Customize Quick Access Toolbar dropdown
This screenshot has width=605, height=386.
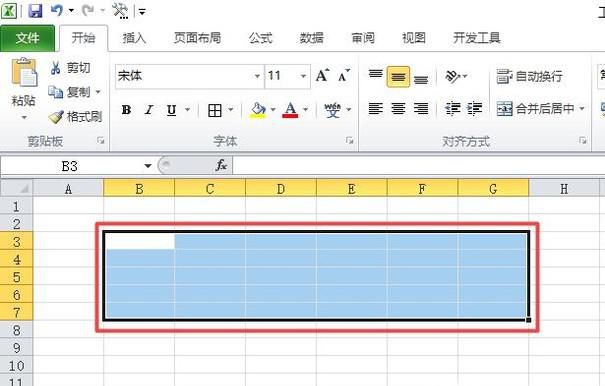[142, 12]
